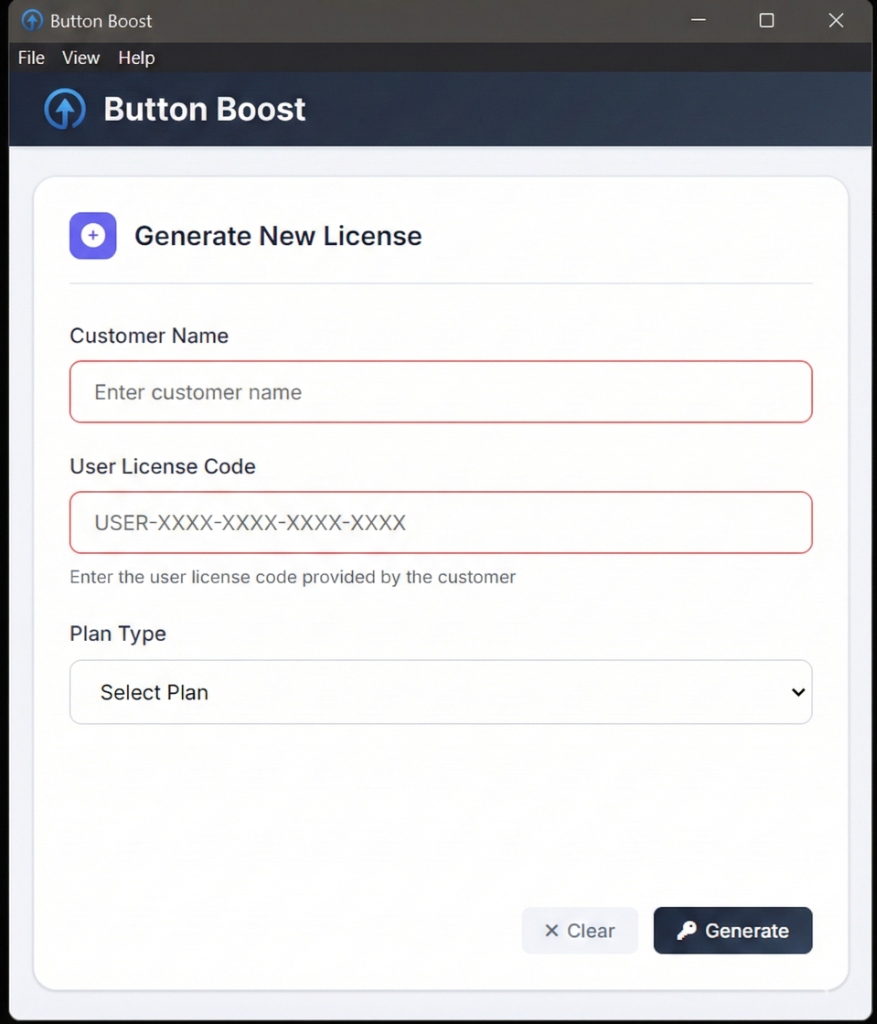Viewport: 877px width, 1024px height.
Task: Click the Generate button
Action: 732,930
